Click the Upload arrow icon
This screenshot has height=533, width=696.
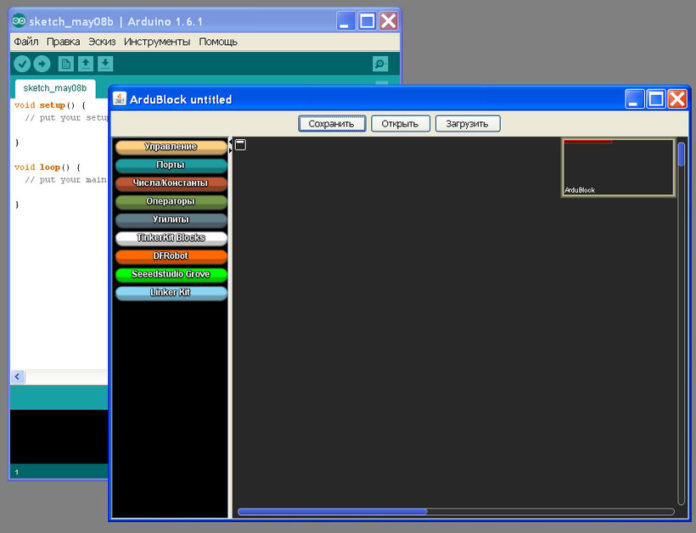coord(42,64)
